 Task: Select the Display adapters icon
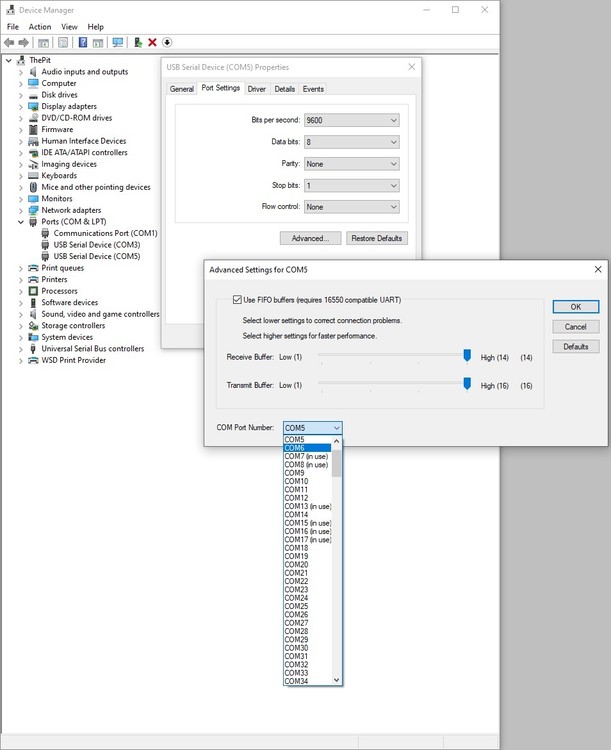click(33, 106)
